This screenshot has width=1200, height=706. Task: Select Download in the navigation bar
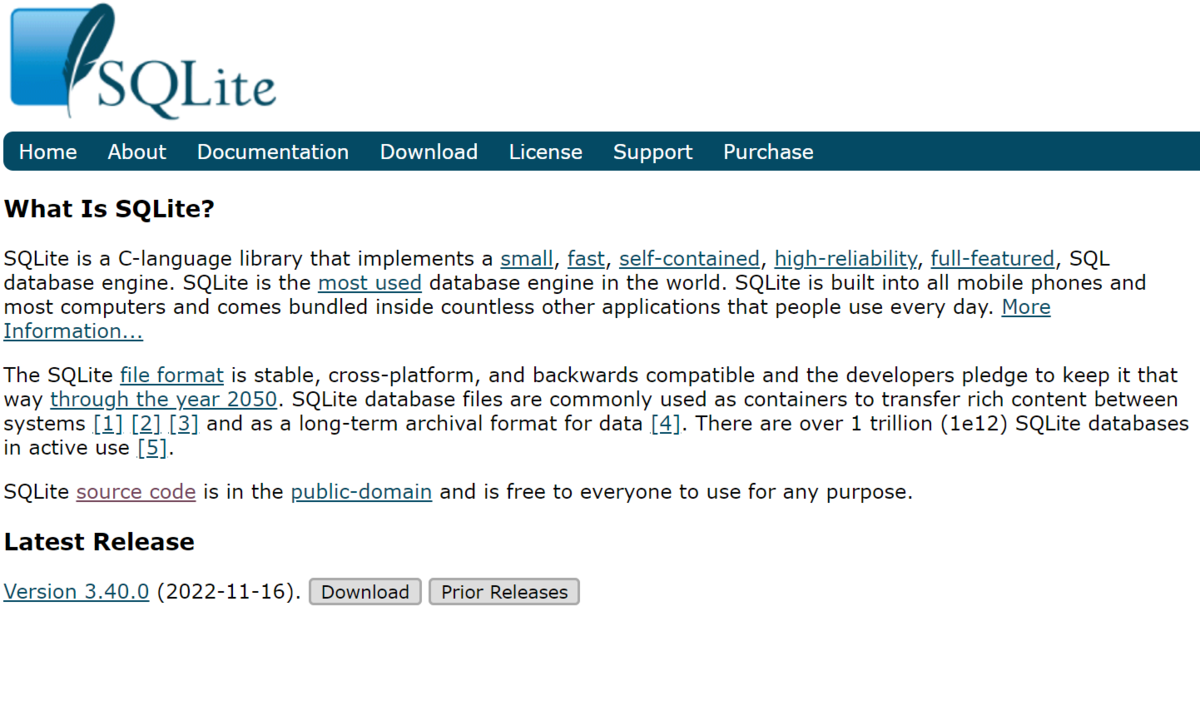point(429,152)
